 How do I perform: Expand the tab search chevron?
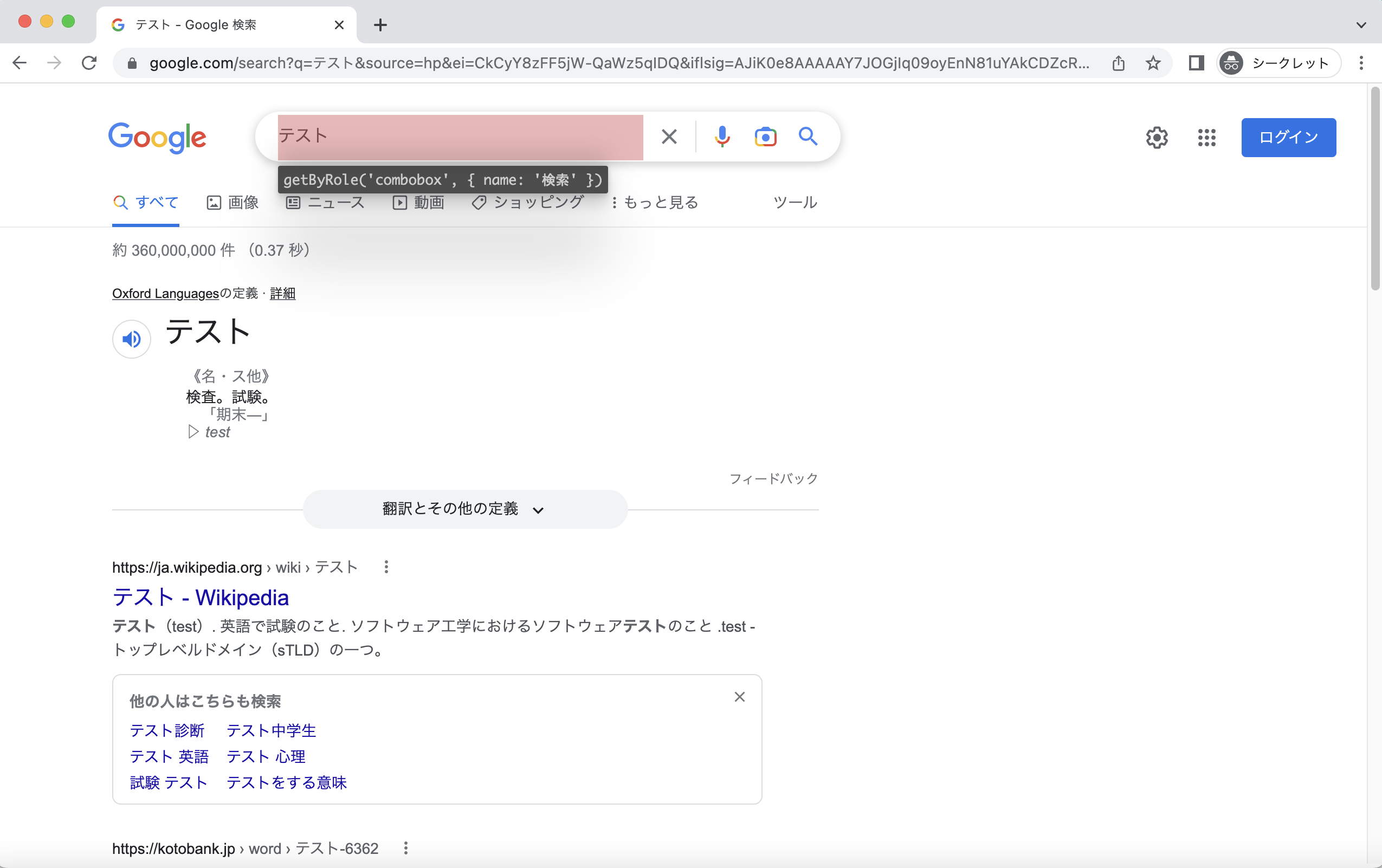(1361, 25)
